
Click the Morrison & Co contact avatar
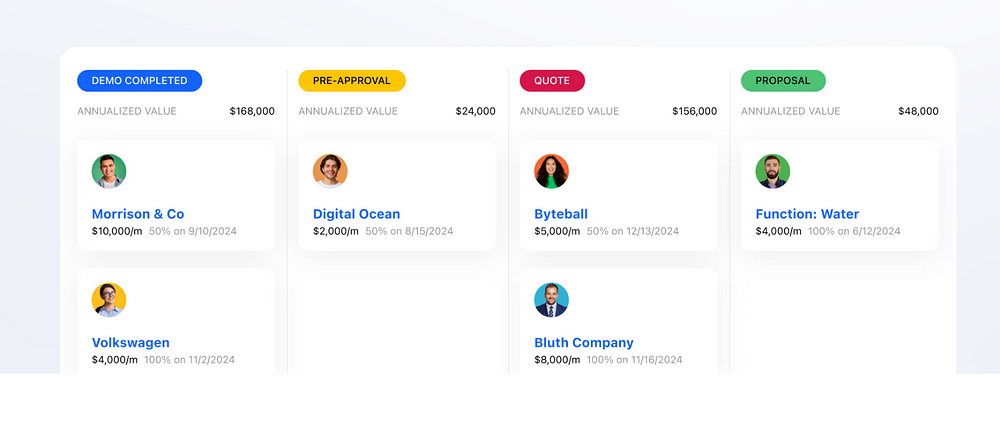[109, 171]
